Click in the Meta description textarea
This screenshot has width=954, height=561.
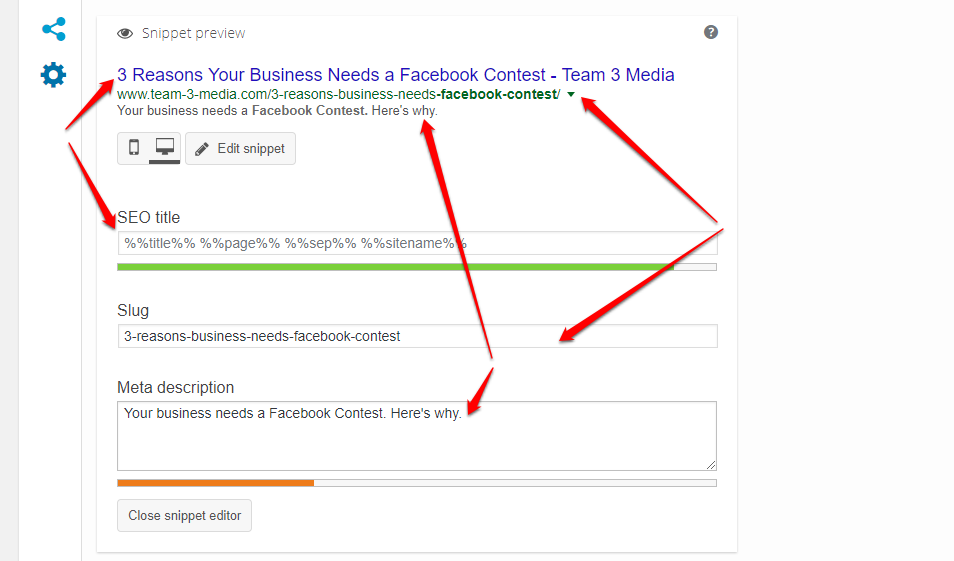(x=417, y=436)
